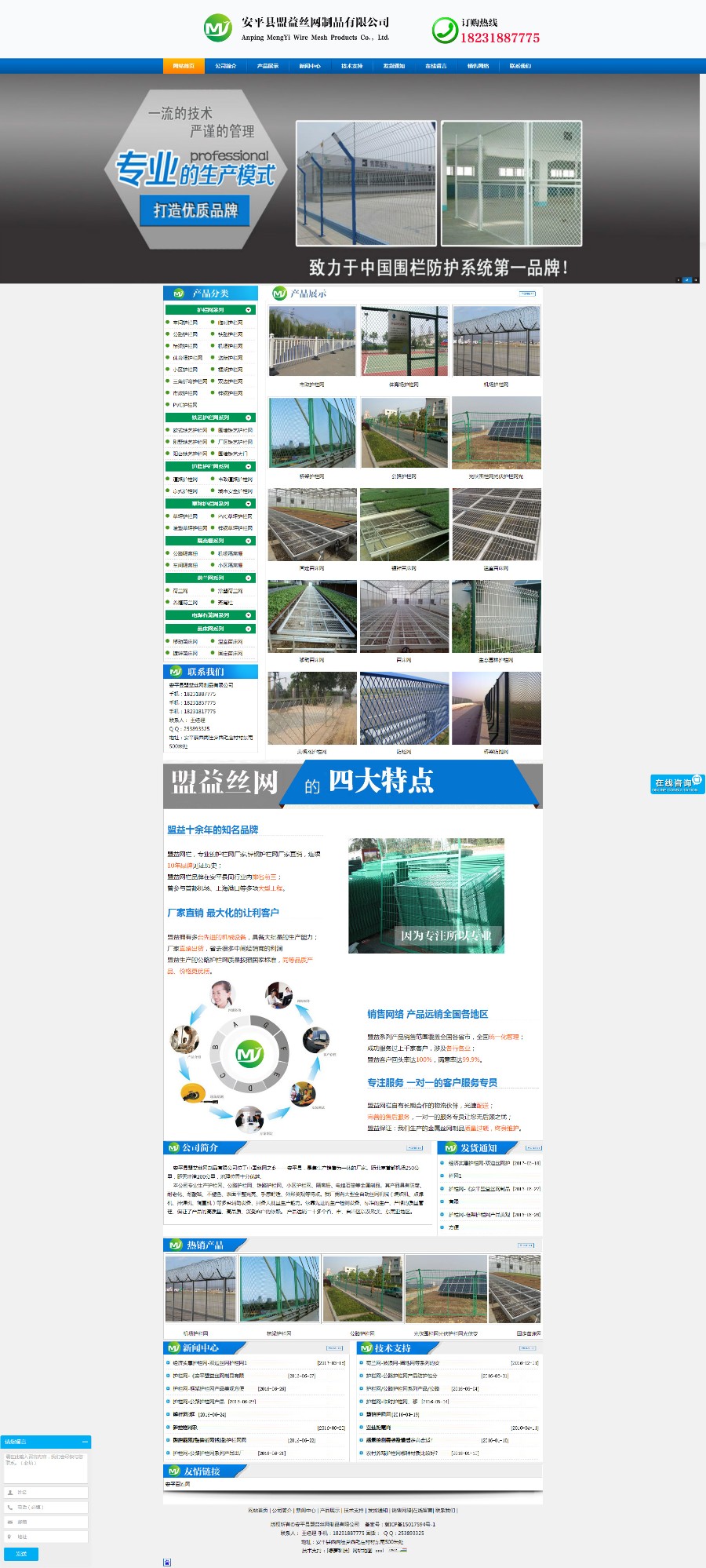
Task: Click the more button in 公司简介 header
Action: click(x=414, y=1148)
